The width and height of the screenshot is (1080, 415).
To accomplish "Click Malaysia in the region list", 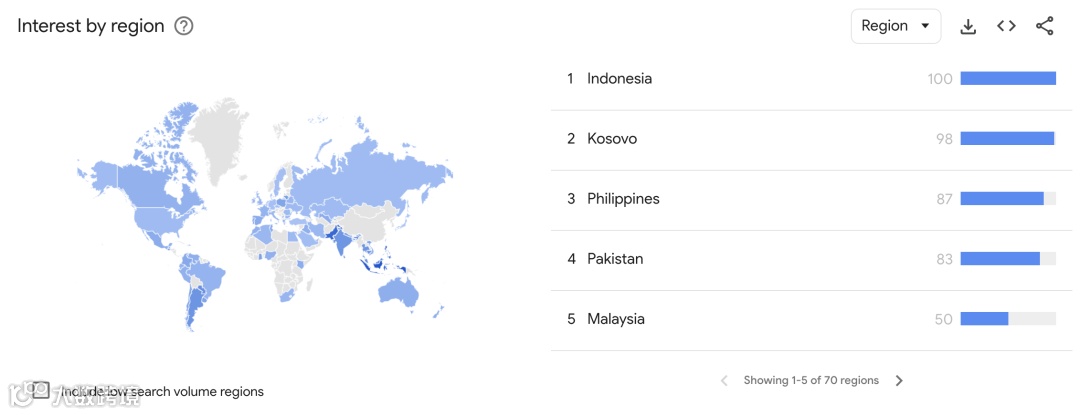I will coord(616,319).
